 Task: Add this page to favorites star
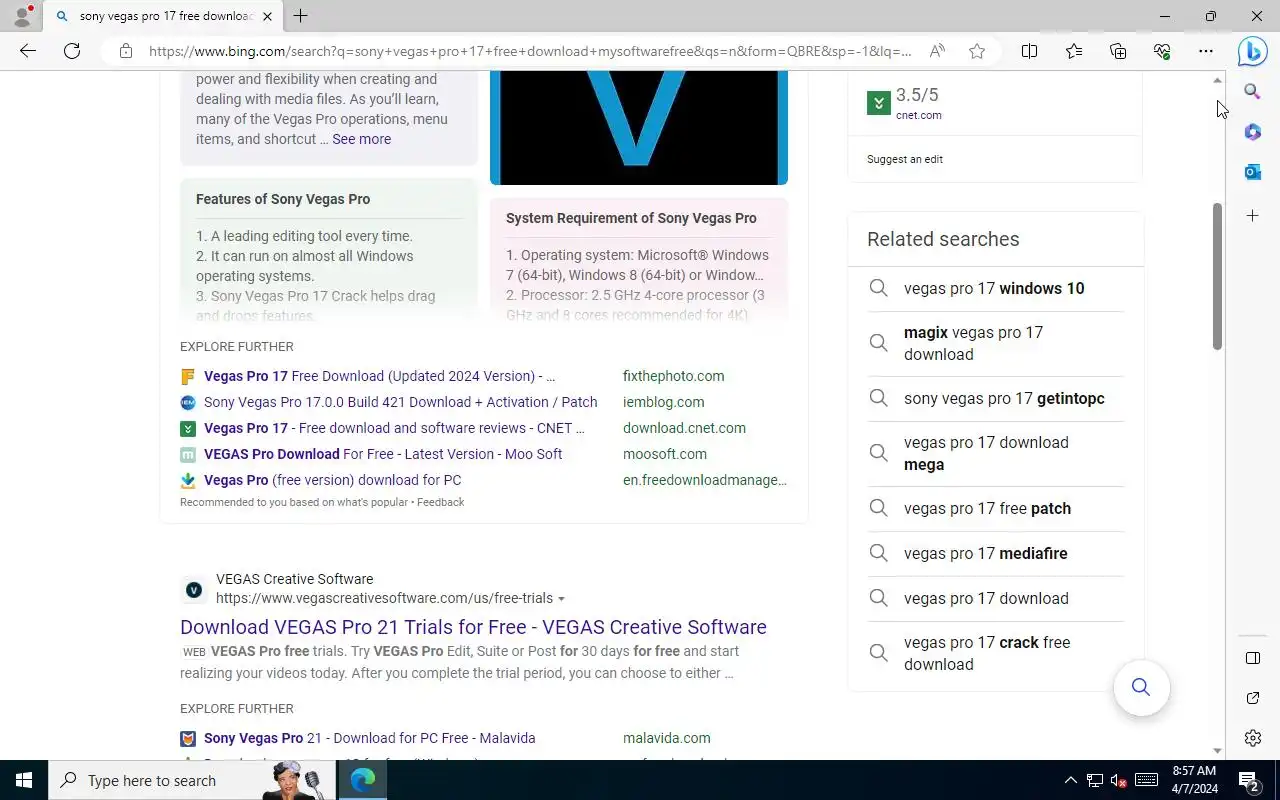[x=977, y=51]
